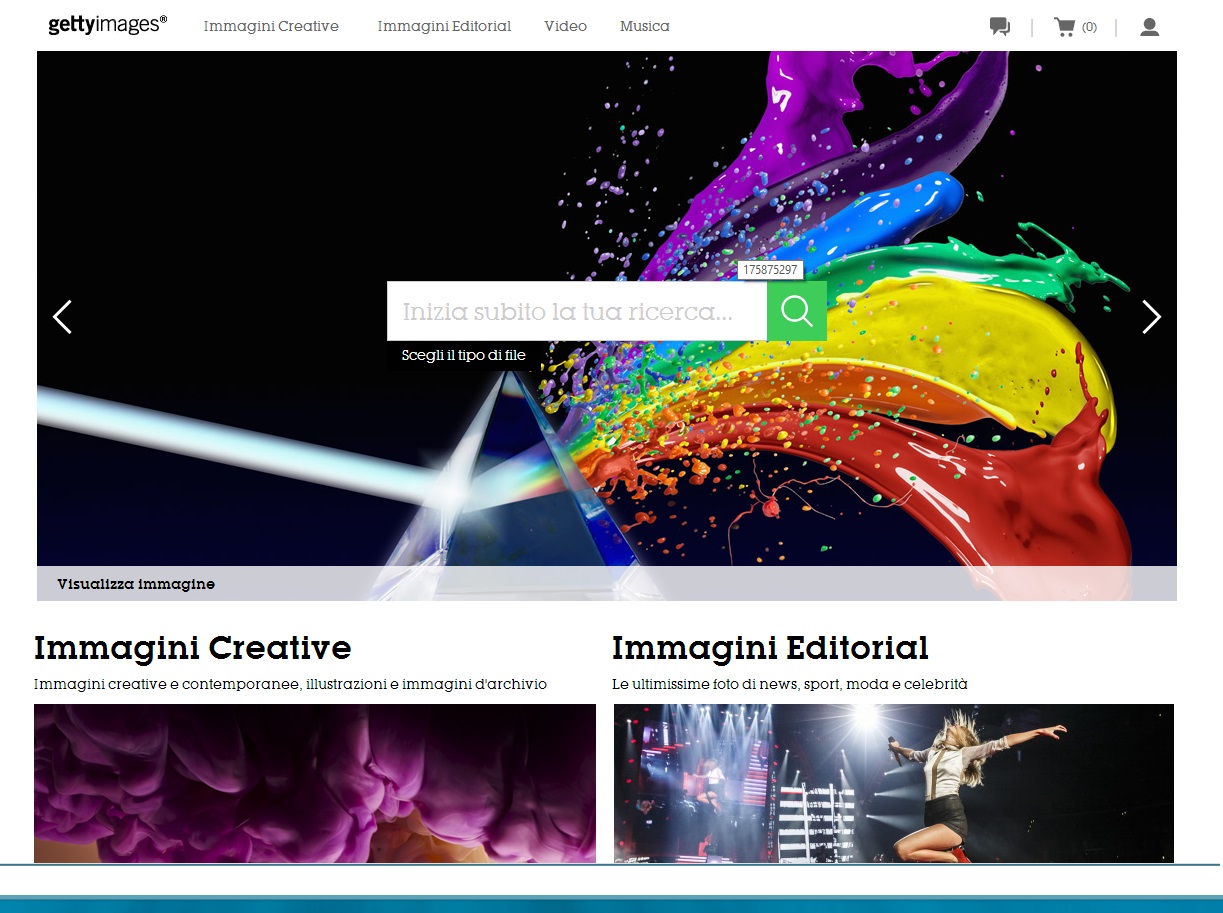Click the image ID label 175875297
The height and width of the screenshot is (913, 1223).
(771, 270)
